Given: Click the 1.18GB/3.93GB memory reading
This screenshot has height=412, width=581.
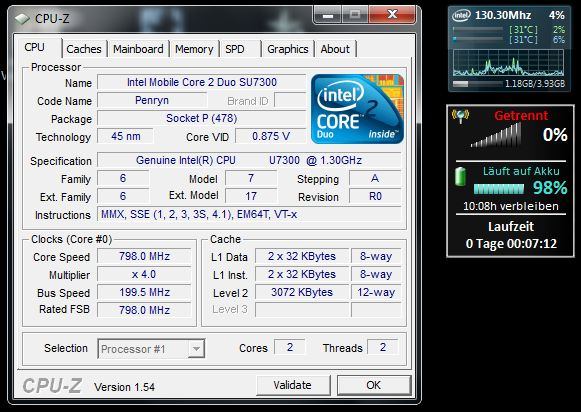Looking at the screenshot, I should point(535,84).
